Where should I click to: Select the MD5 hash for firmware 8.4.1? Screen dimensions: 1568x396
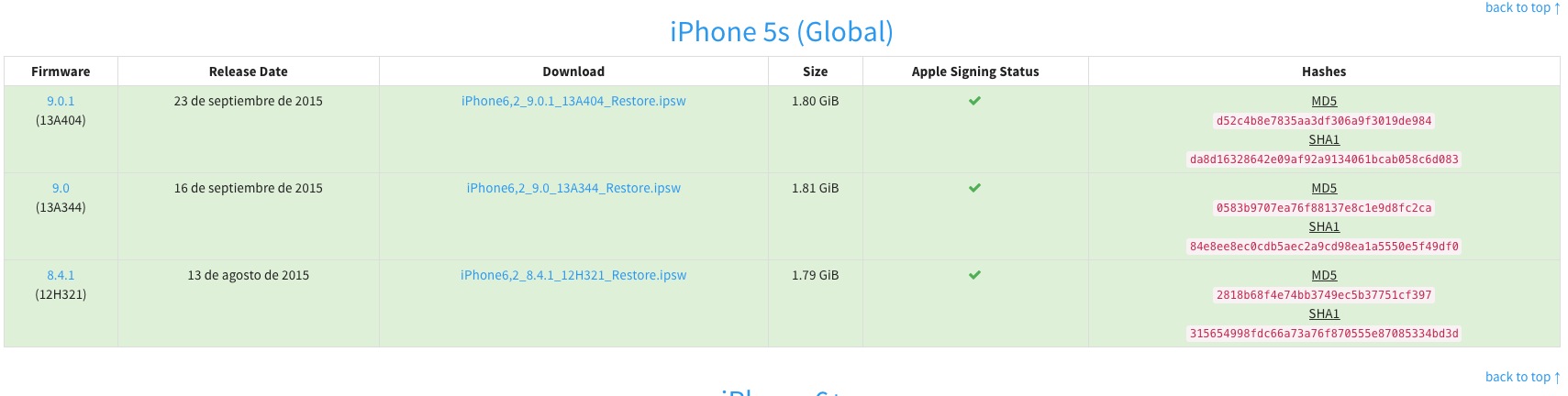pyautogui.click(x=1324, y=295)
